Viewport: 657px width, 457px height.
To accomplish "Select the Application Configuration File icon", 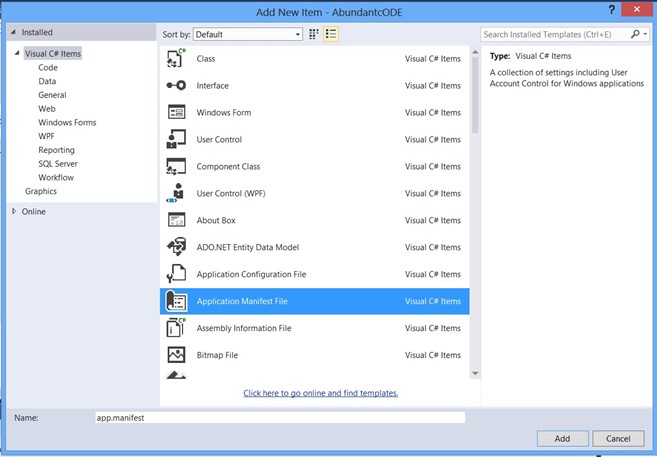I will click(176, 274).
